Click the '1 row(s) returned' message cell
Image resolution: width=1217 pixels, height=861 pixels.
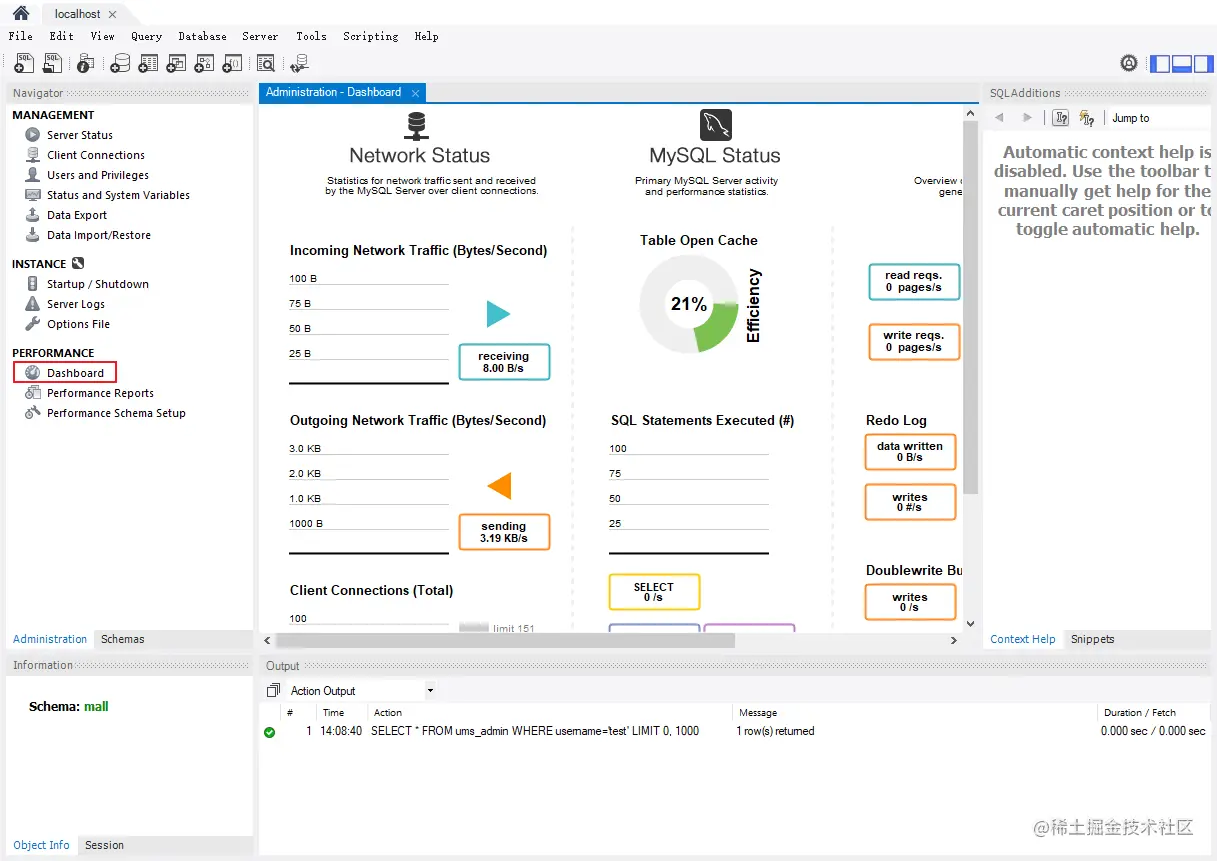pyautogui.click(x=776, y=731)
